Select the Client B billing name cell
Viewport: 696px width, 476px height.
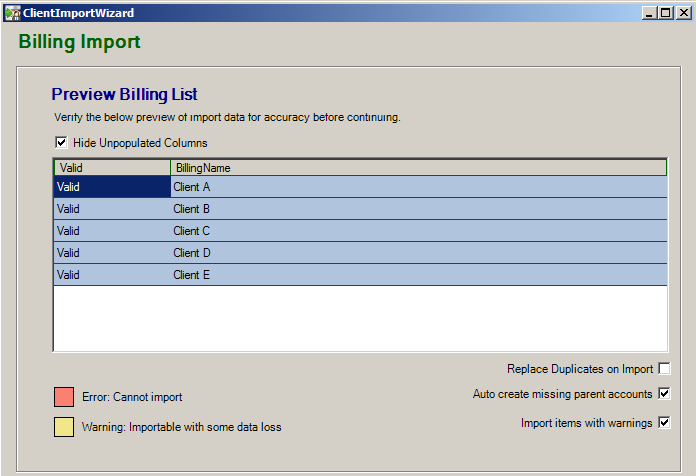(x=419, y=209)
